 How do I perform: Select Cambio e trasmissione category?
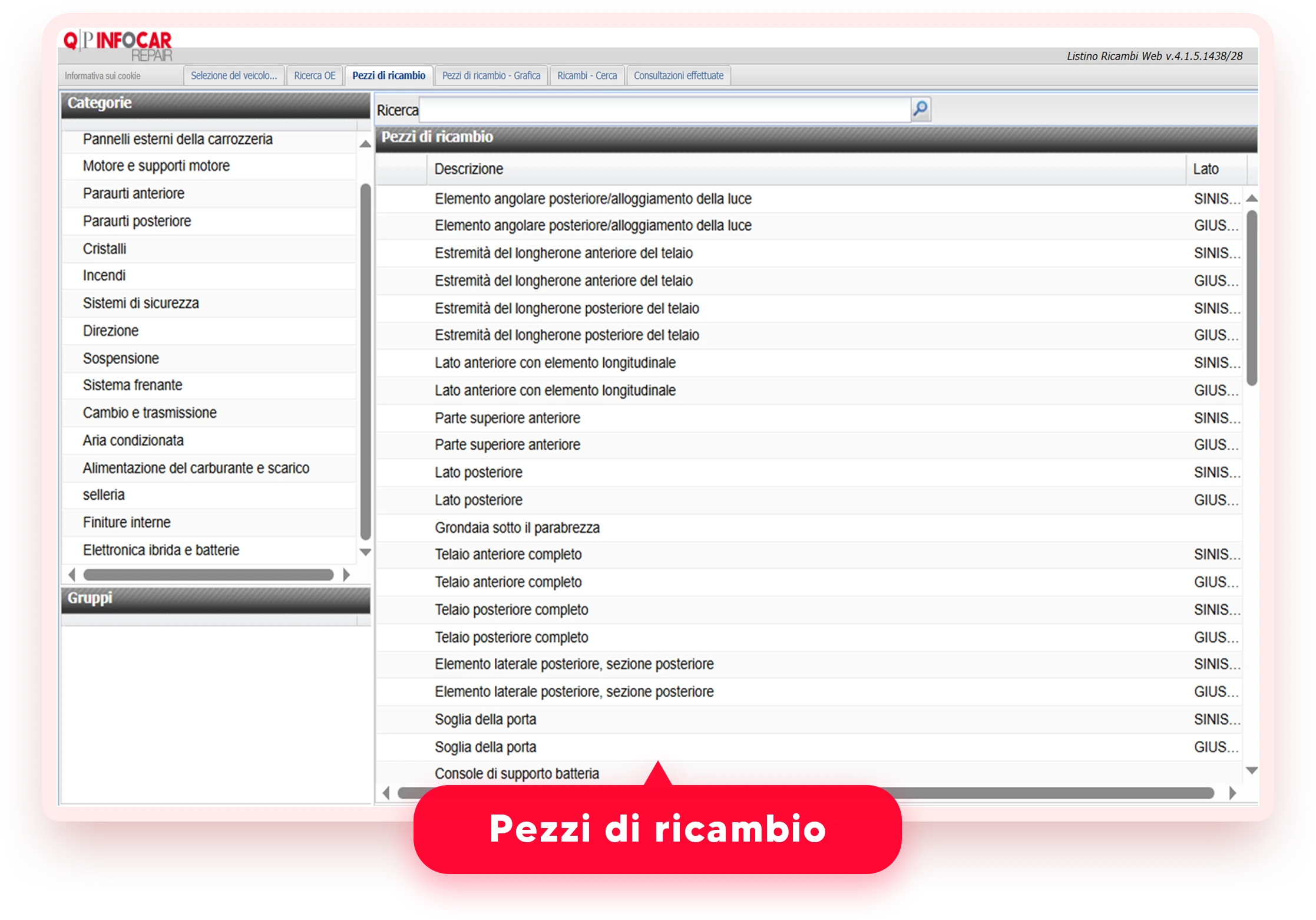pos(209,413)
